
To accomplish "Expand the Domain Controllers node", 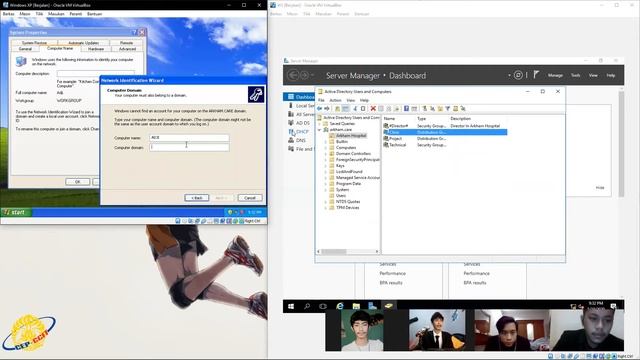I will click(326, 154).
